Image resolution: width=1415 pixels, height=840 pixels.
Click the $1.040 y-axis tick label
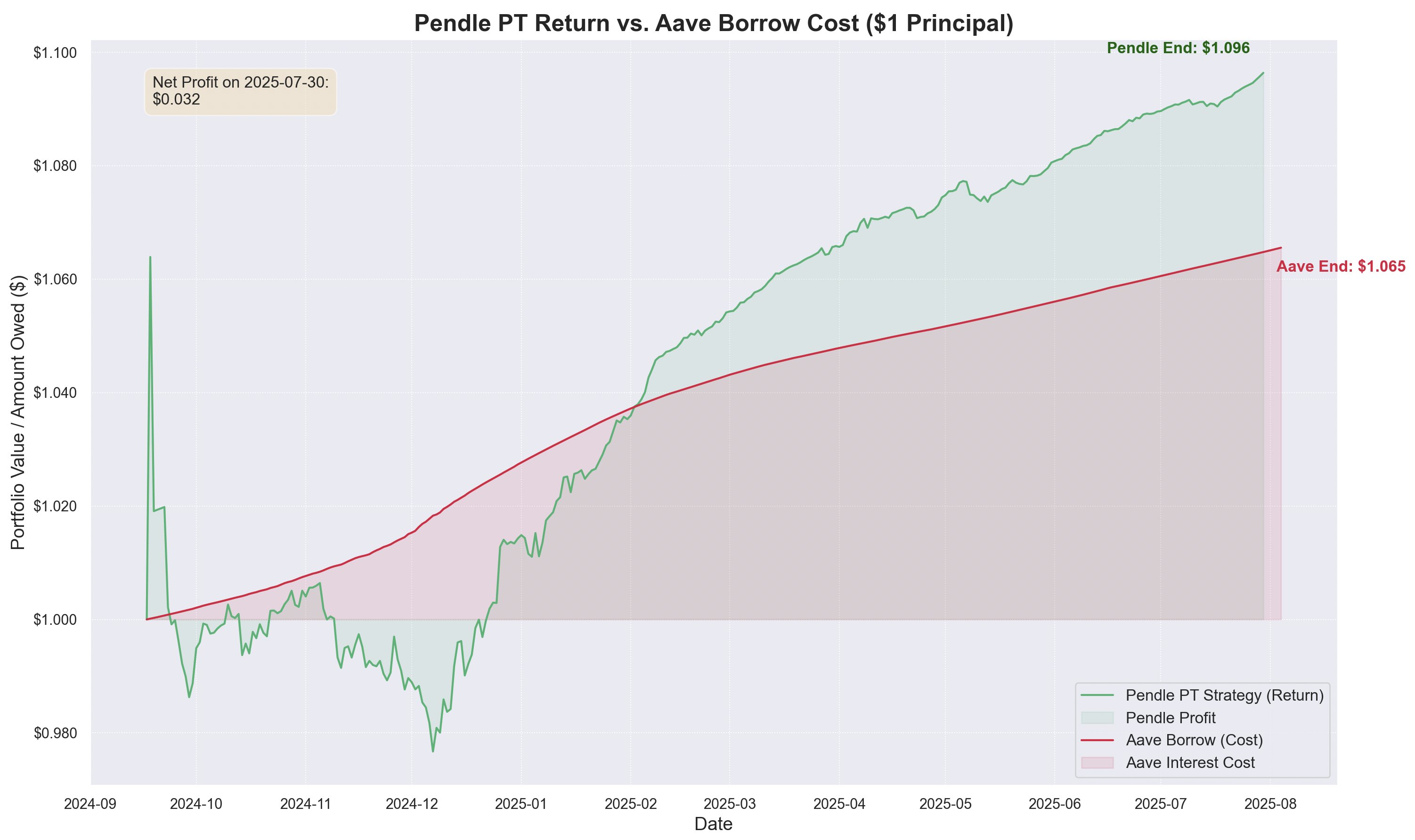tap(55, 393)
